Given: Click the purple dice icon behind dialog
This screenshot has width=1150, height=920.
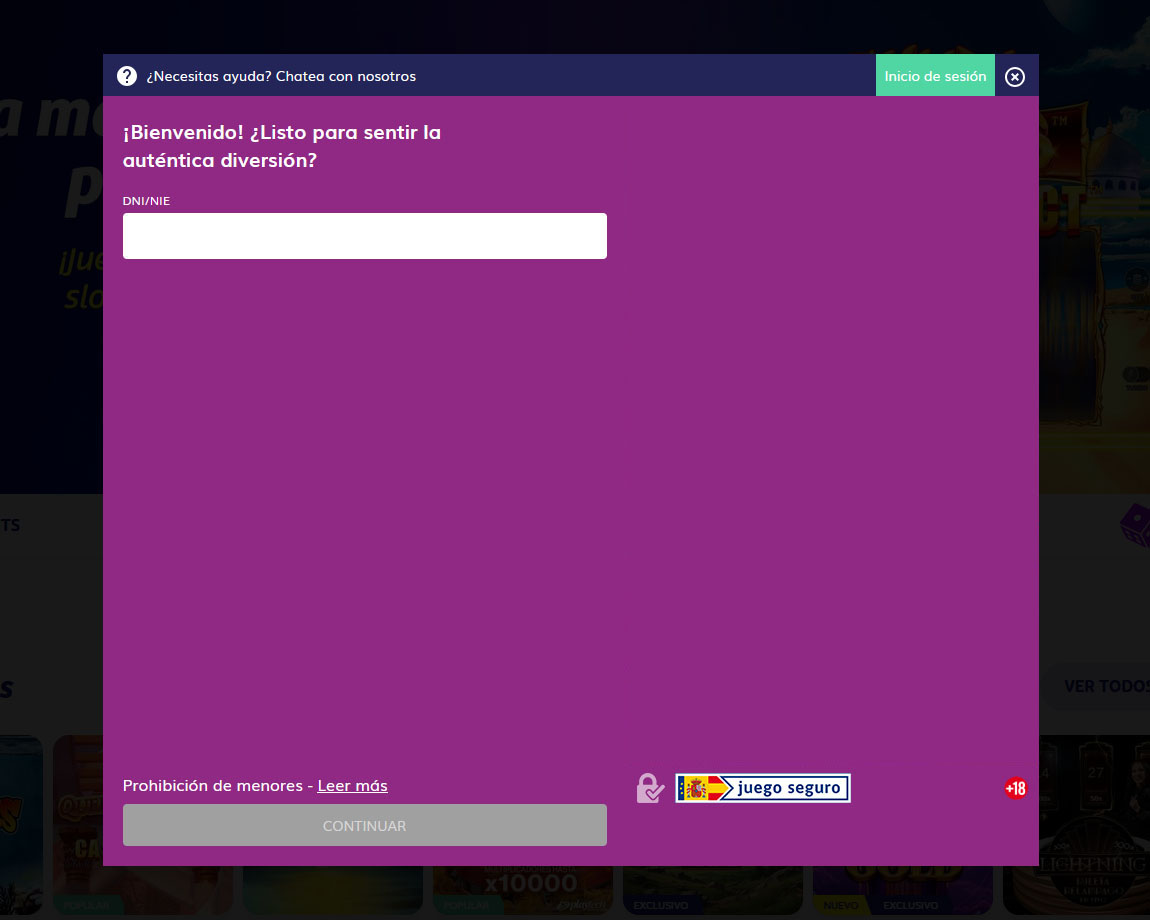Looking at the screenshot, I should [x=1134, y=524].
